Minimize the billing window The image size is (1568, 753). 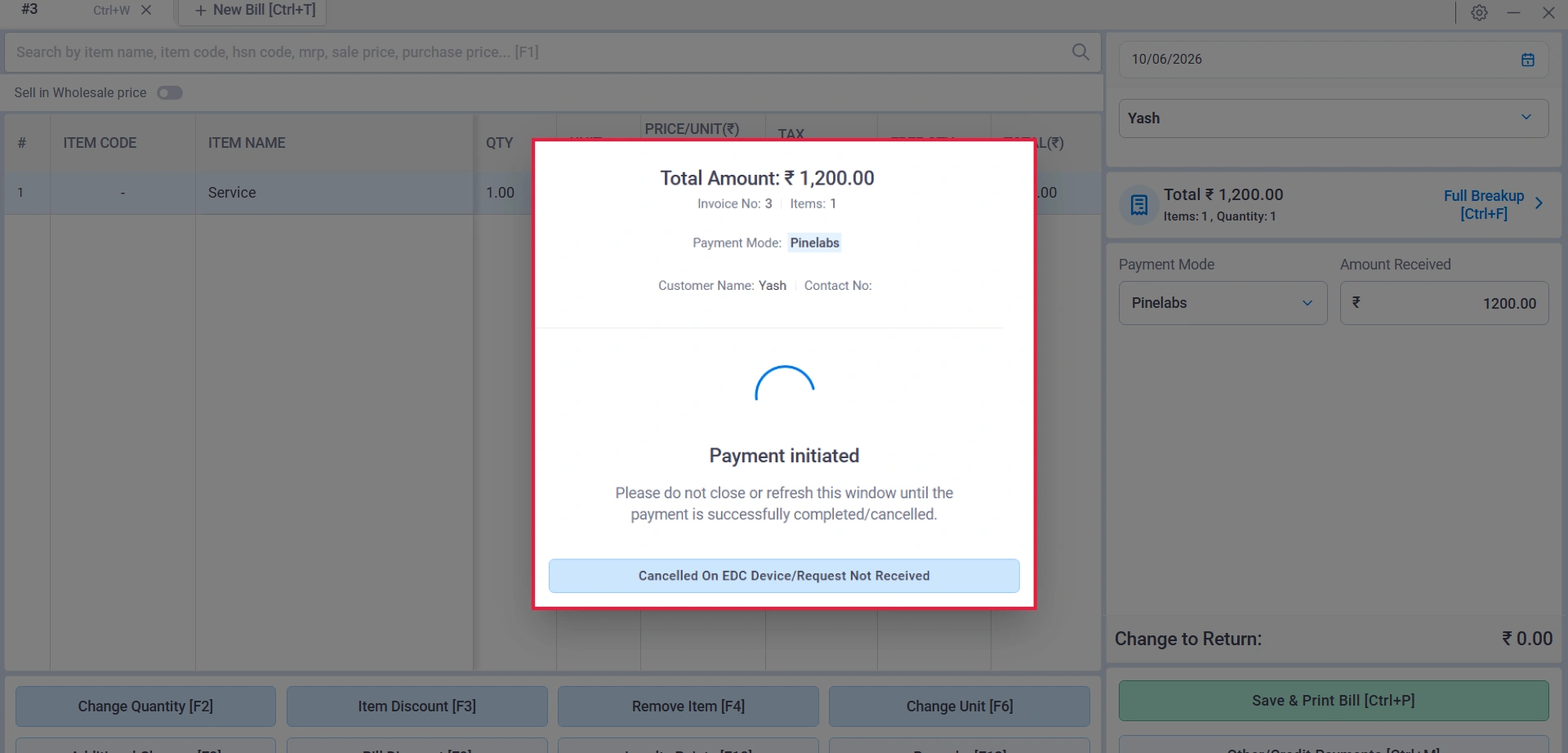1513,12
